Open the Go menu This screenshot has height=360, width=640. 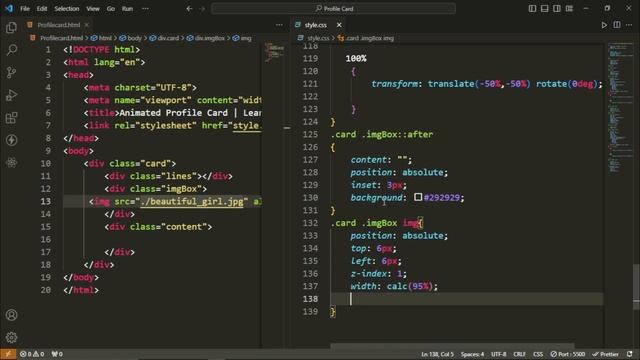click(x=111, y=9)
